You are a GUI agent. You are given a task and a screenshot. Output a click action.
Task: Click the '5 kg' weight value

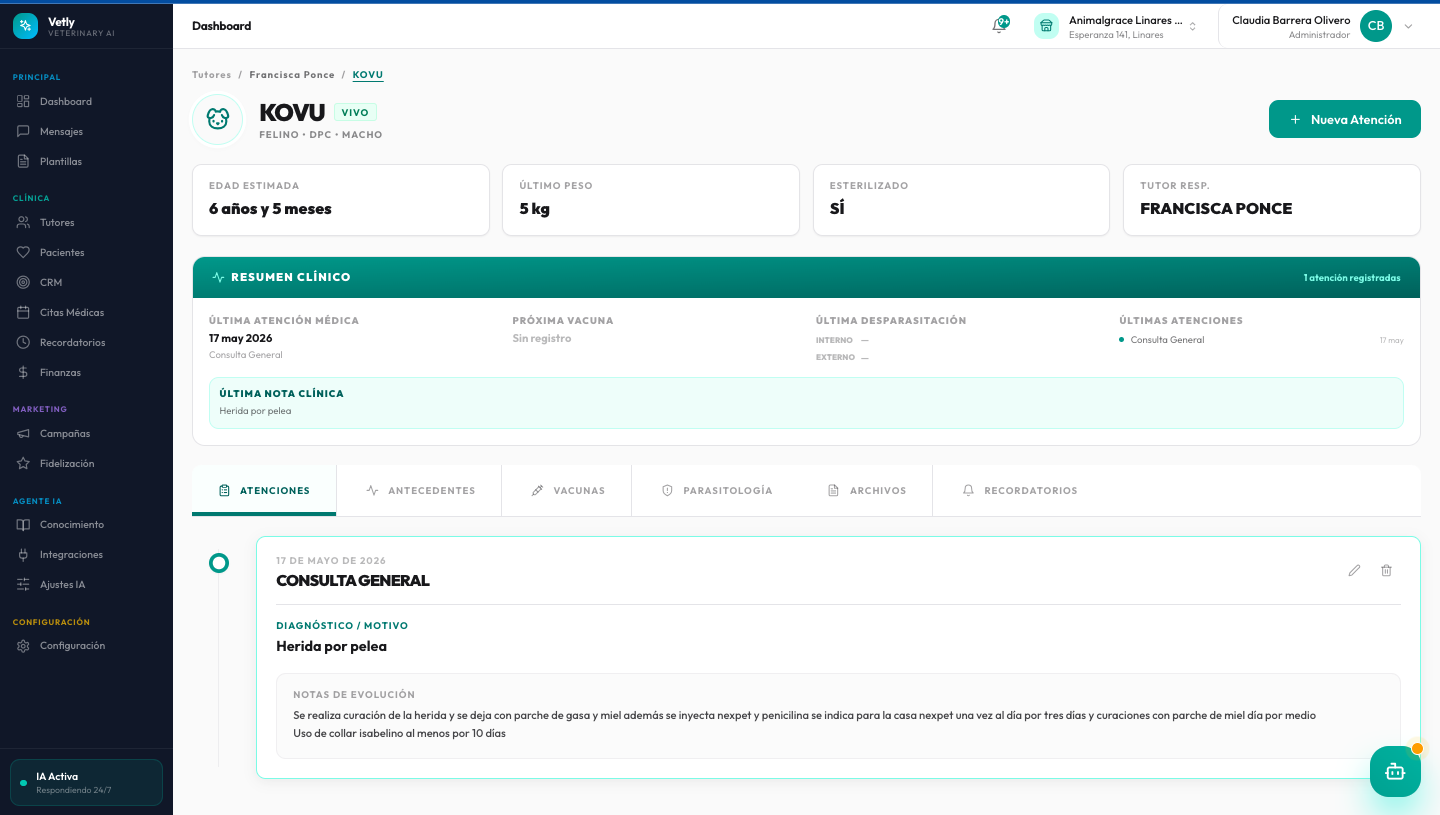pyautogui.click(x=534, y=209)
